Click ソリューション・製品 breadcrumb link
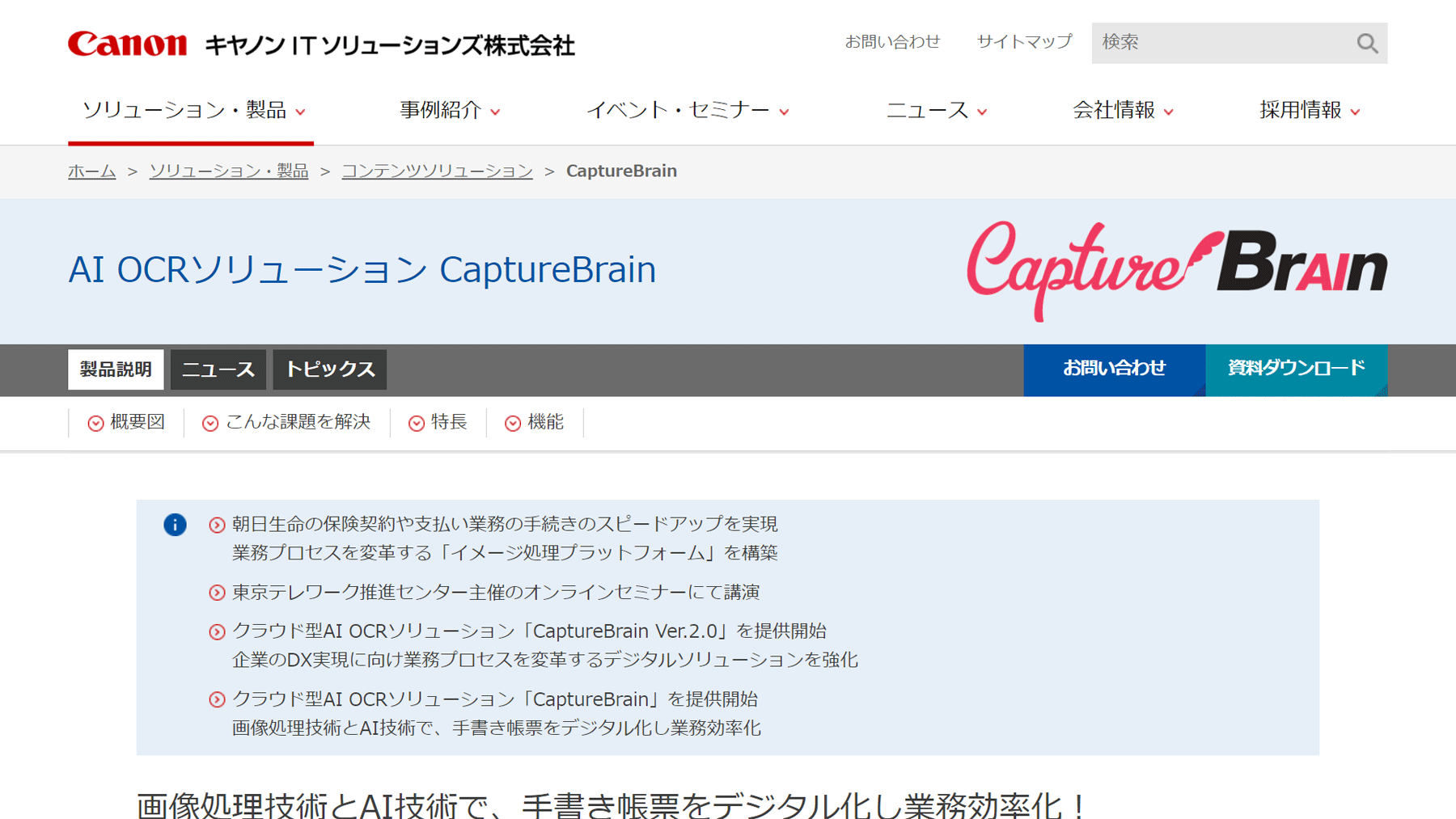This screenshot has width=1456, height=819. pyautogui.click(x=229, y=171)
